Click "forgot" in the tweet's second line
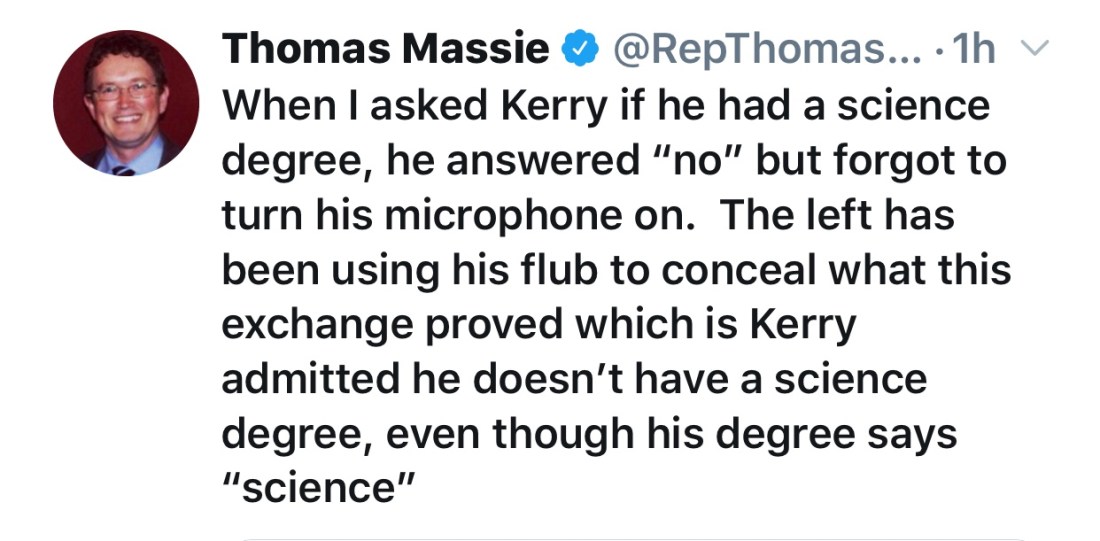The image size is (1100, 541). point(890,161)
